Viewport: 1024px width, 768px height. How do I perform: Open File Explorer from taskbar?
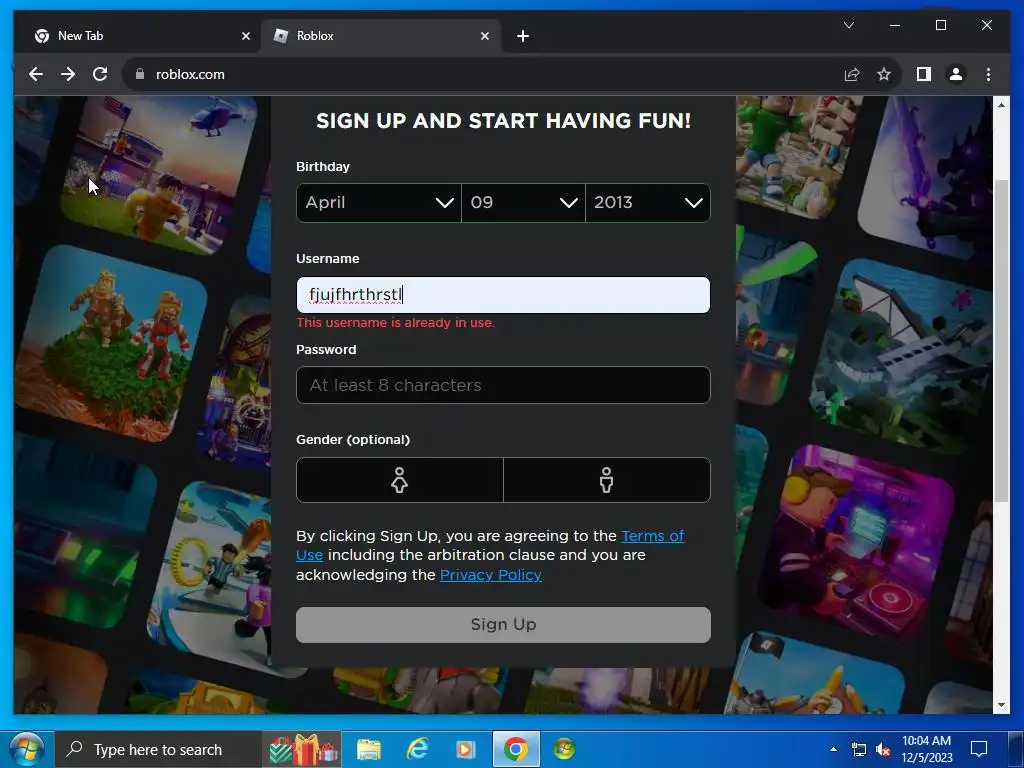[x=369, y=750]
